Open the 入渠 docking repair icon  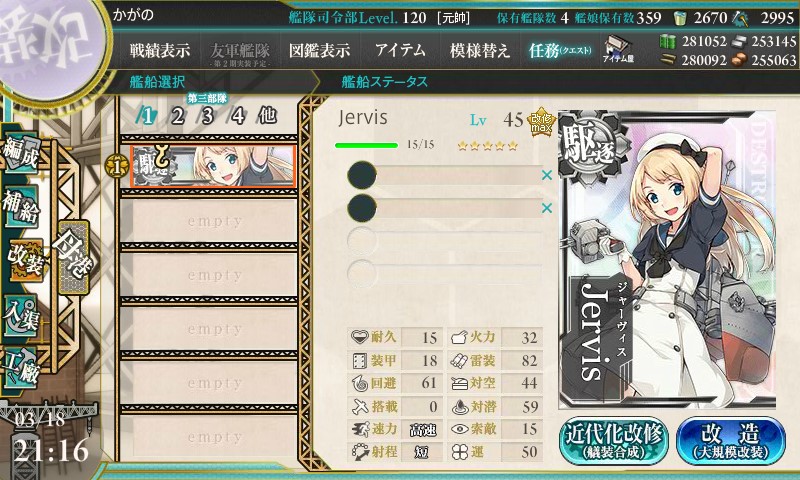[21, 316]
